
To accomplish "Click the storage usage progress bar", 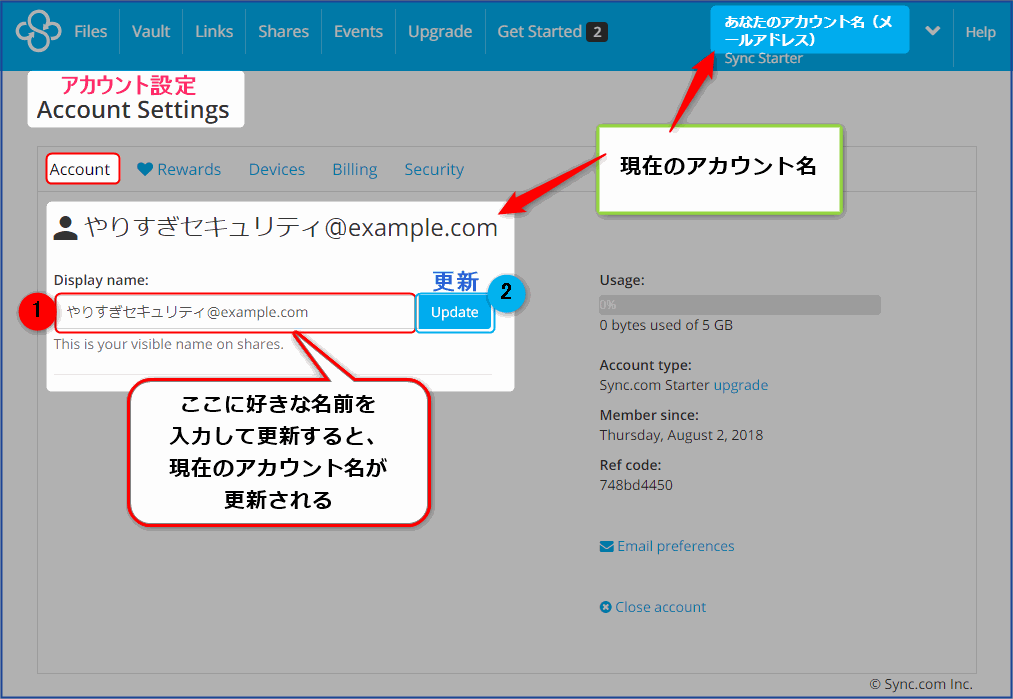I will (740, 305).
